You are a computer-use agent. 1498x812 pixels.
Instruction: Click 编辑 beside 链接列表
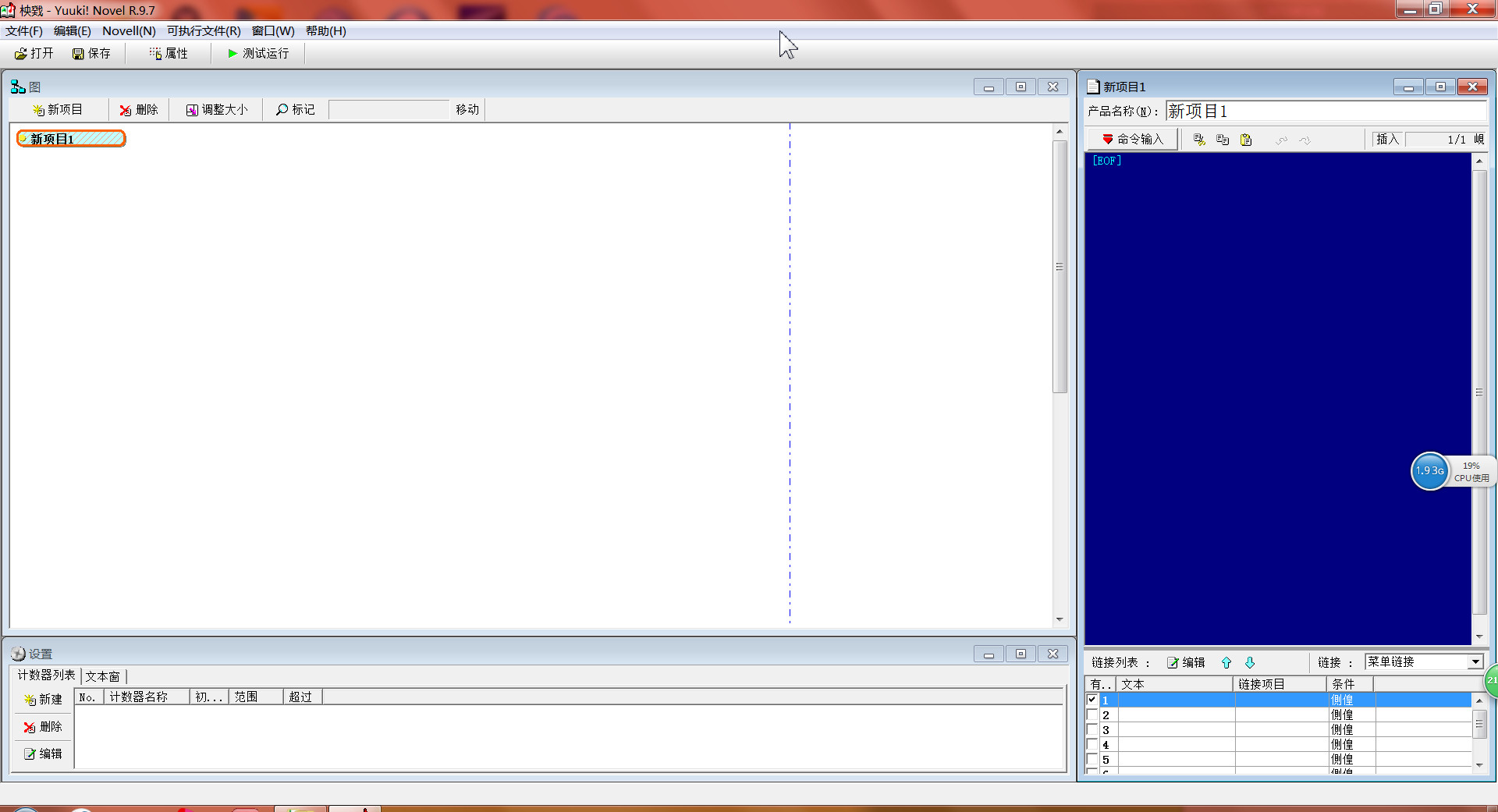point(1186,662)
